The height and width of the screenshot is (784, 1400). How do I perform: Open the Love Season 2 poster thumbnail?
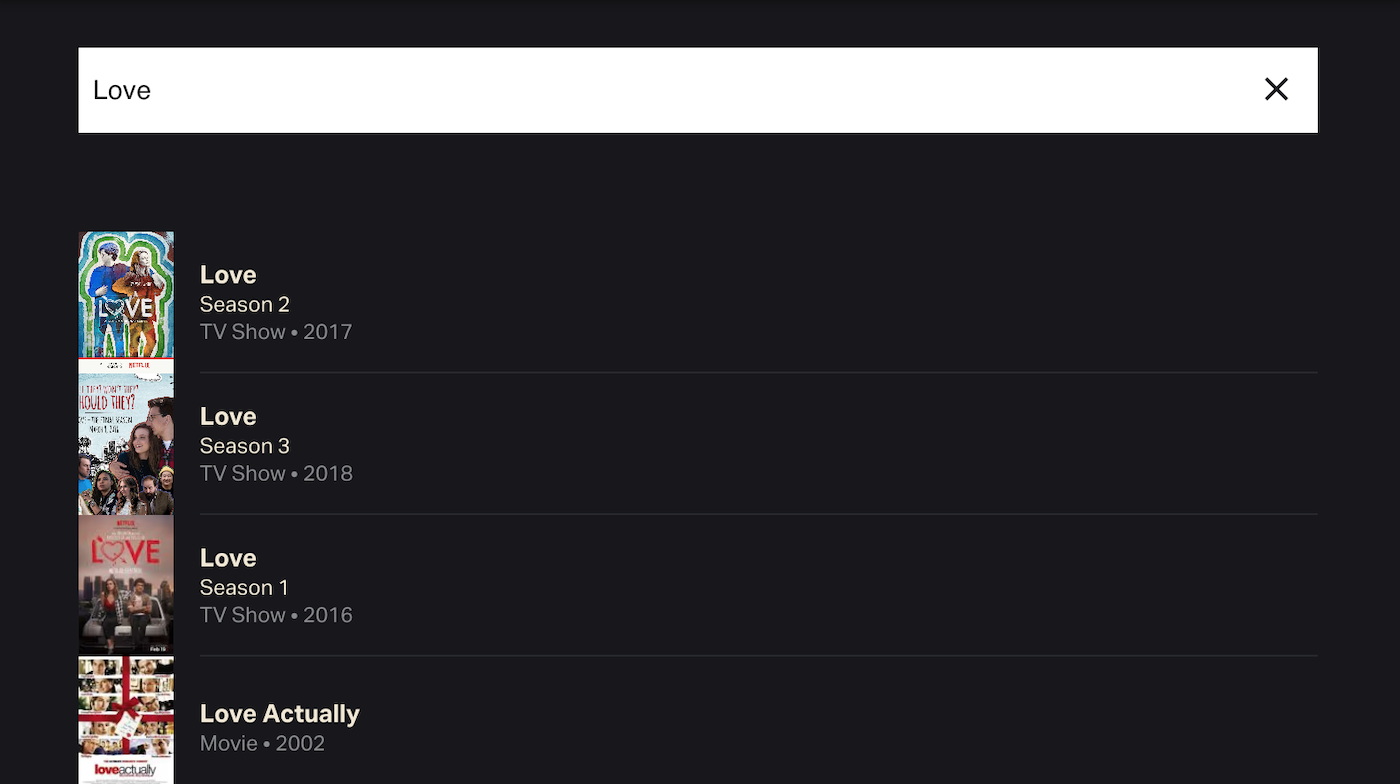126,295
